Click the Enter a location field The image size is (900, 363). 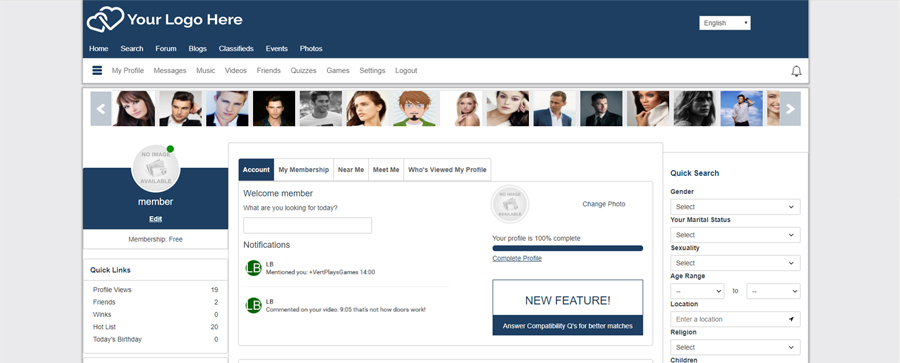(735, 319)
